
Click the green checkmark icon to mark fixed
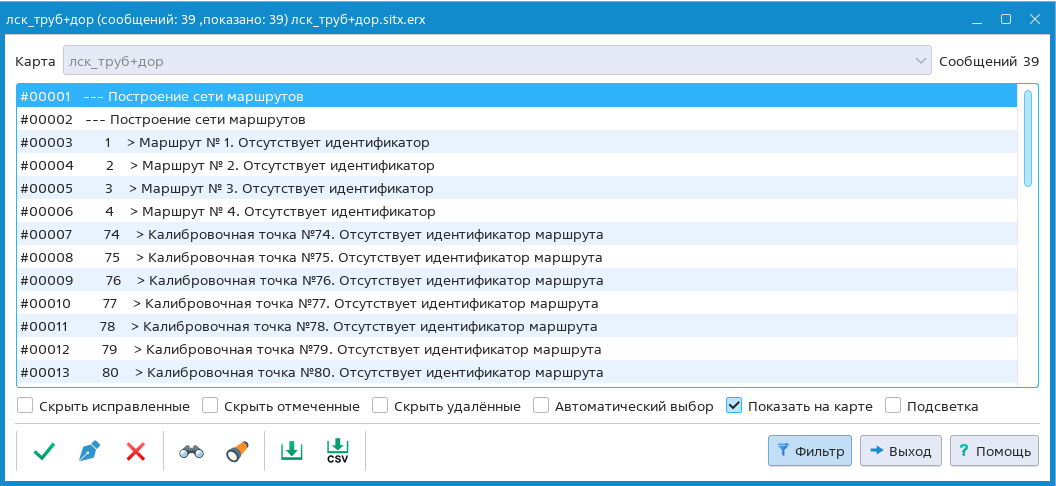point(44,451)
